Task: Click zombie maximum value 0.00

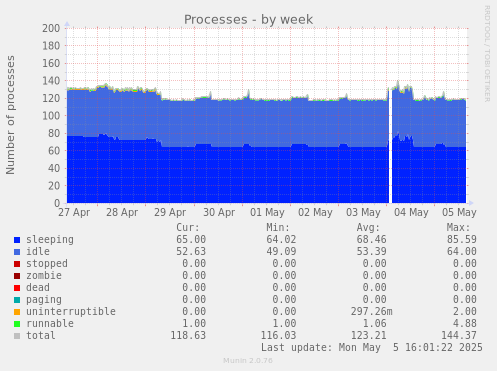Action: [465, 276]
